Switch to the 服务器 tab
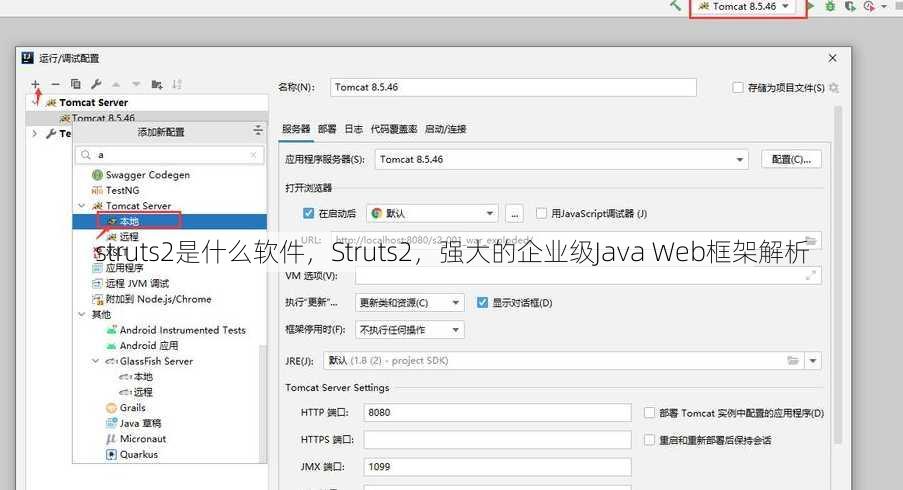903x490 pixels. [x=296, y=129]
